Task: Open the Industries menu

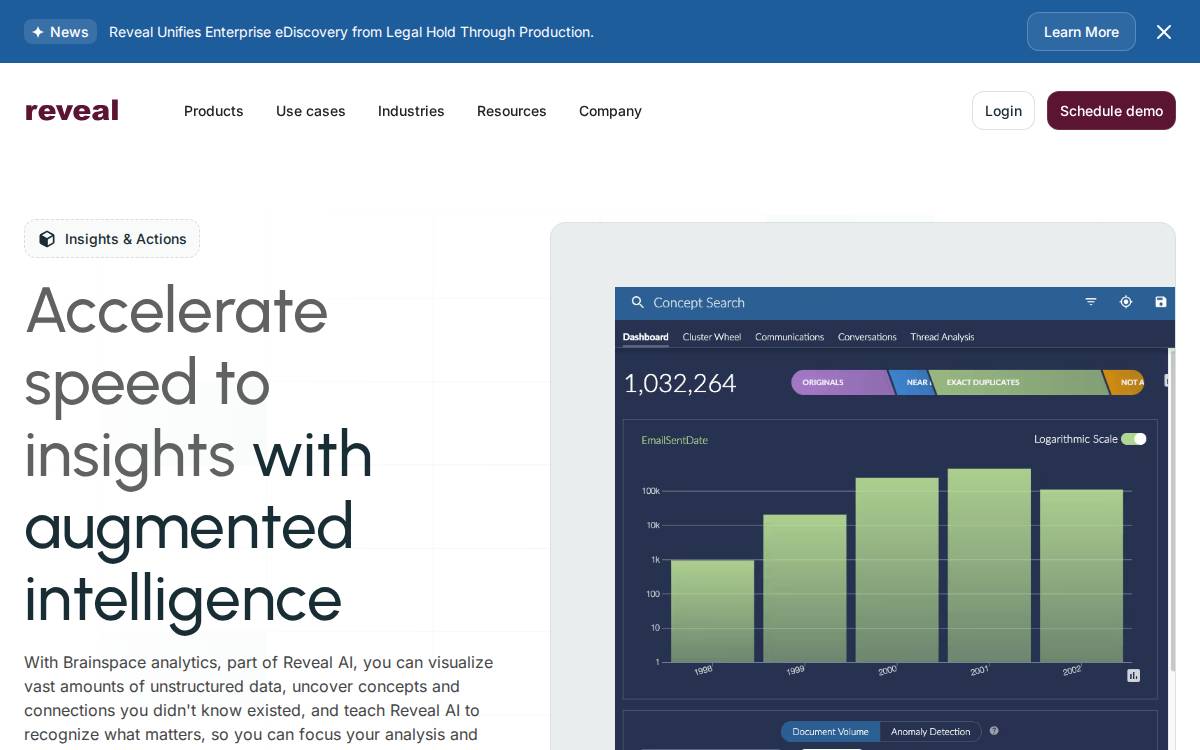Action: 411,111
